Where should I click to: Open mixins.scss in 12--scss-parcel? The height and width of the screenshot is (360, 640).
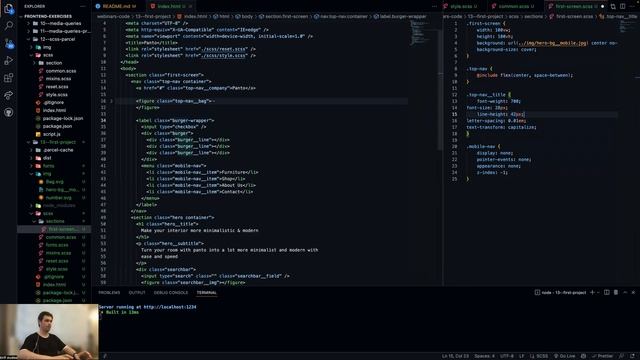58,79
